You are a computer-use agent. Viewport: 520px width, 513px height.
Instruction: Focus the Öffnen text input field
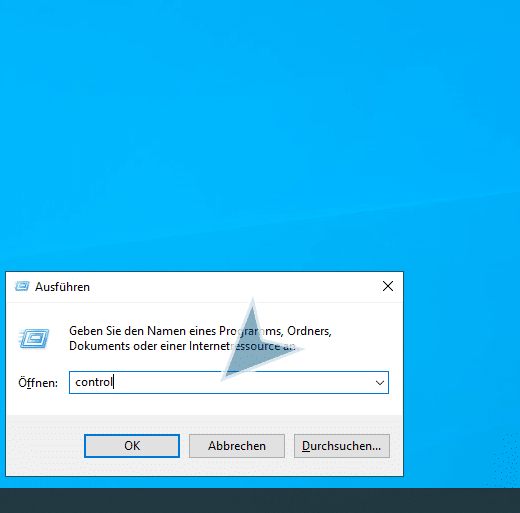(x=229, y=382)
